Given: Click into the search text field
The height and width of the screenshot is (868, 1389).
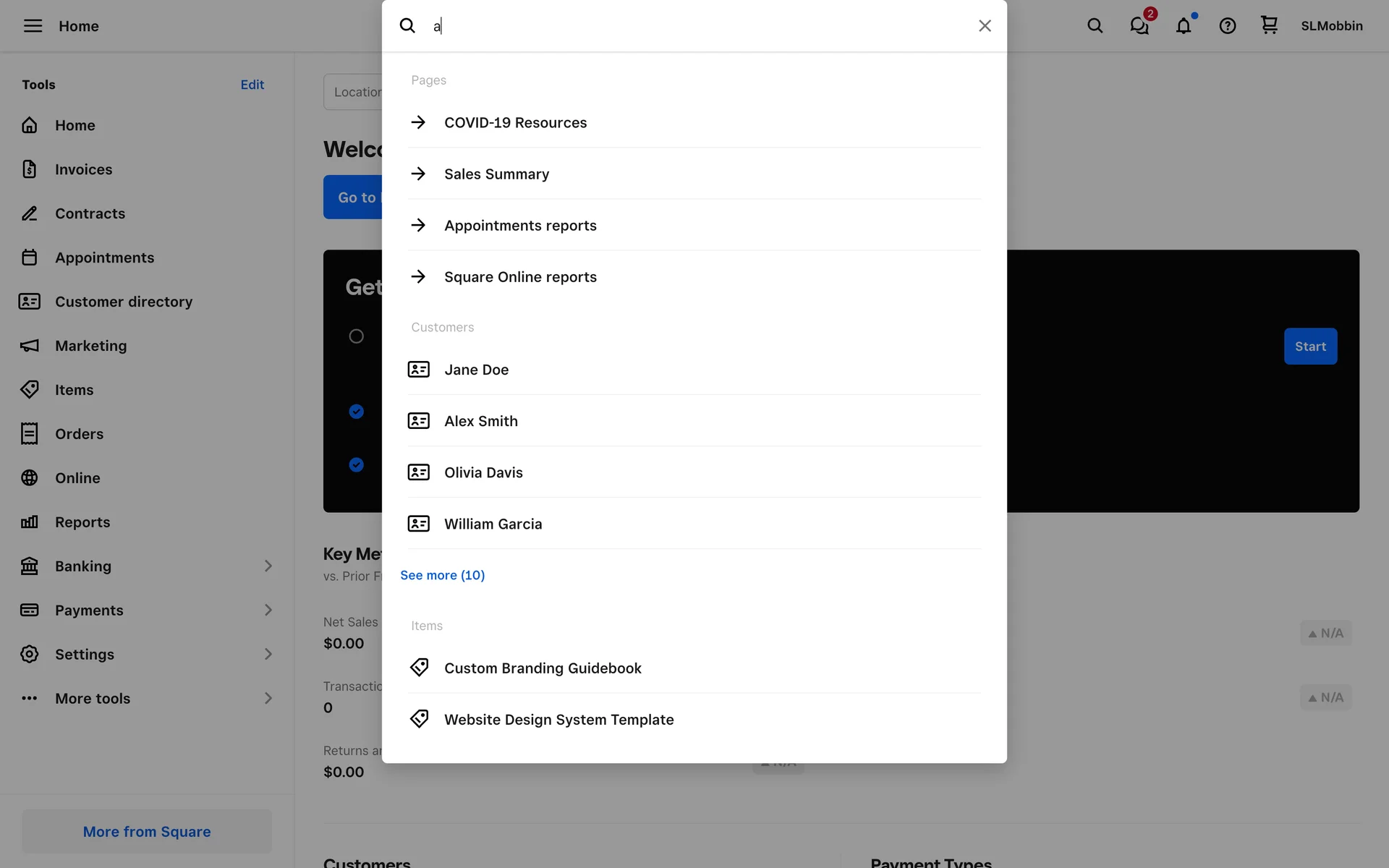Looking at the screenshot, I should 694,26.
